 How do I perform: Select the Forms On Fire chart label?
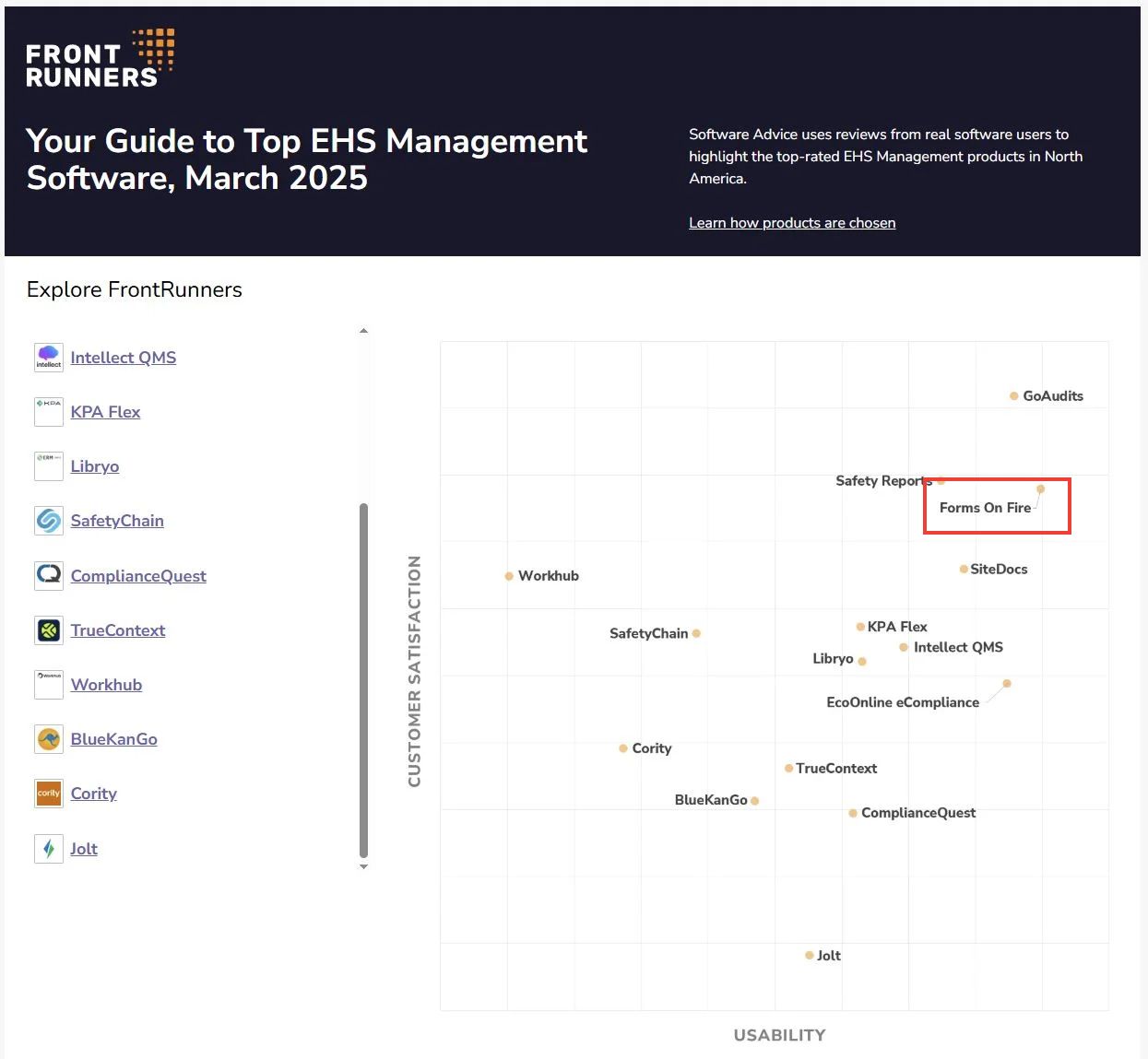[985, 508]
